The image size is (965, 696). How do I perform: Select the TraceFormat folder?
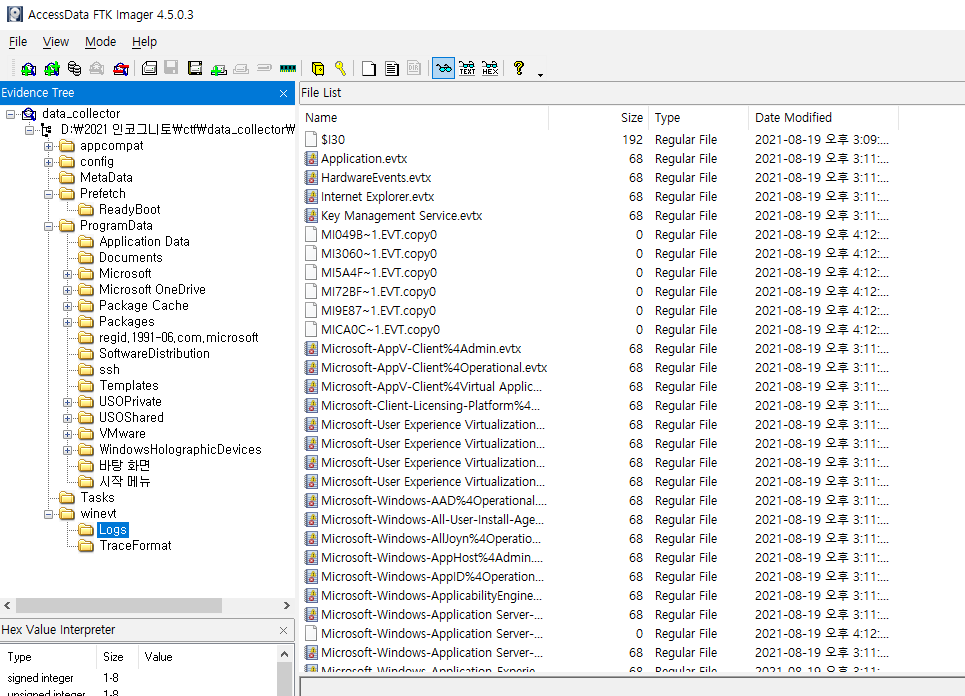pyautogui.click(x=135, y=546)
